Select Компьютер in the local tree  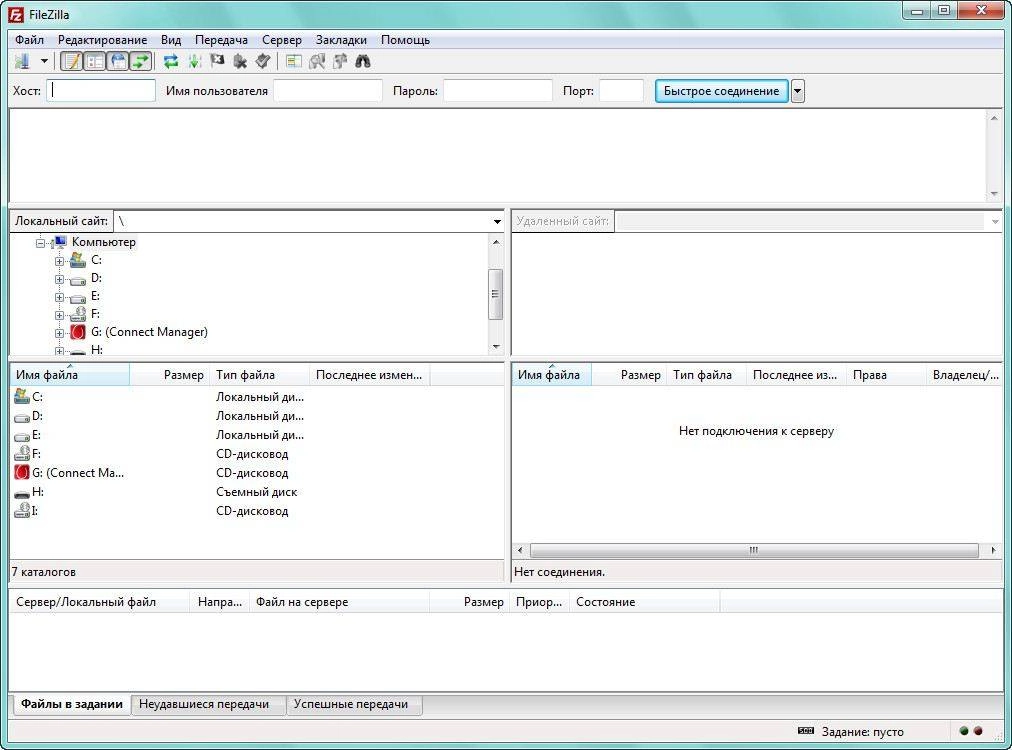(103, 242)
